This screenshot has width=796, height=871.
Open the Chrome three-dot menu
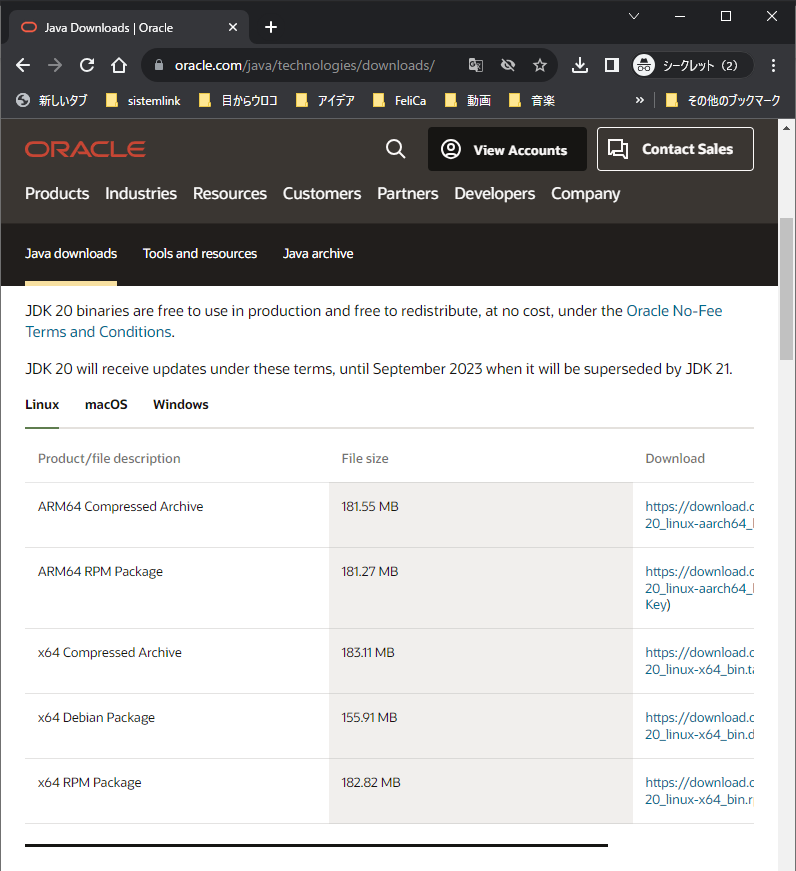[773, 64]
